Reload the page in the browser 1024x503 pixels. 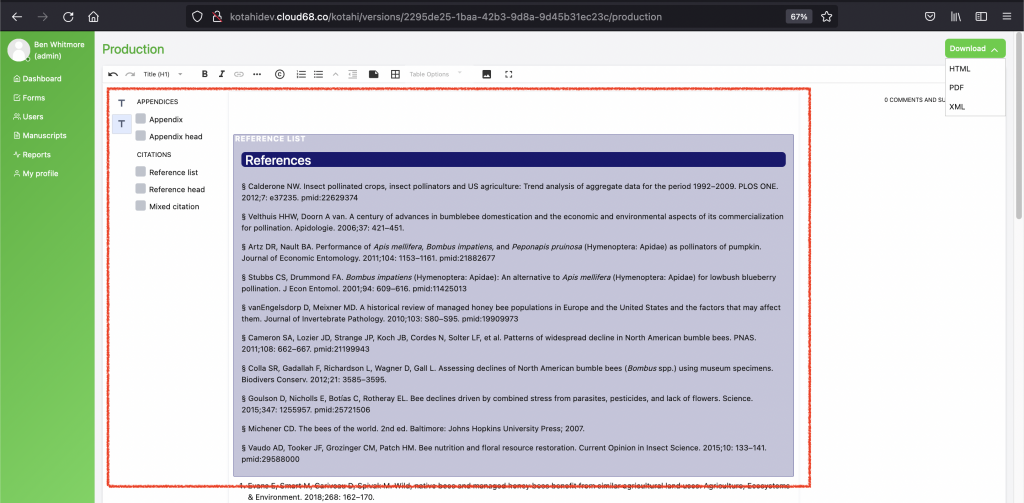(68, 16)
